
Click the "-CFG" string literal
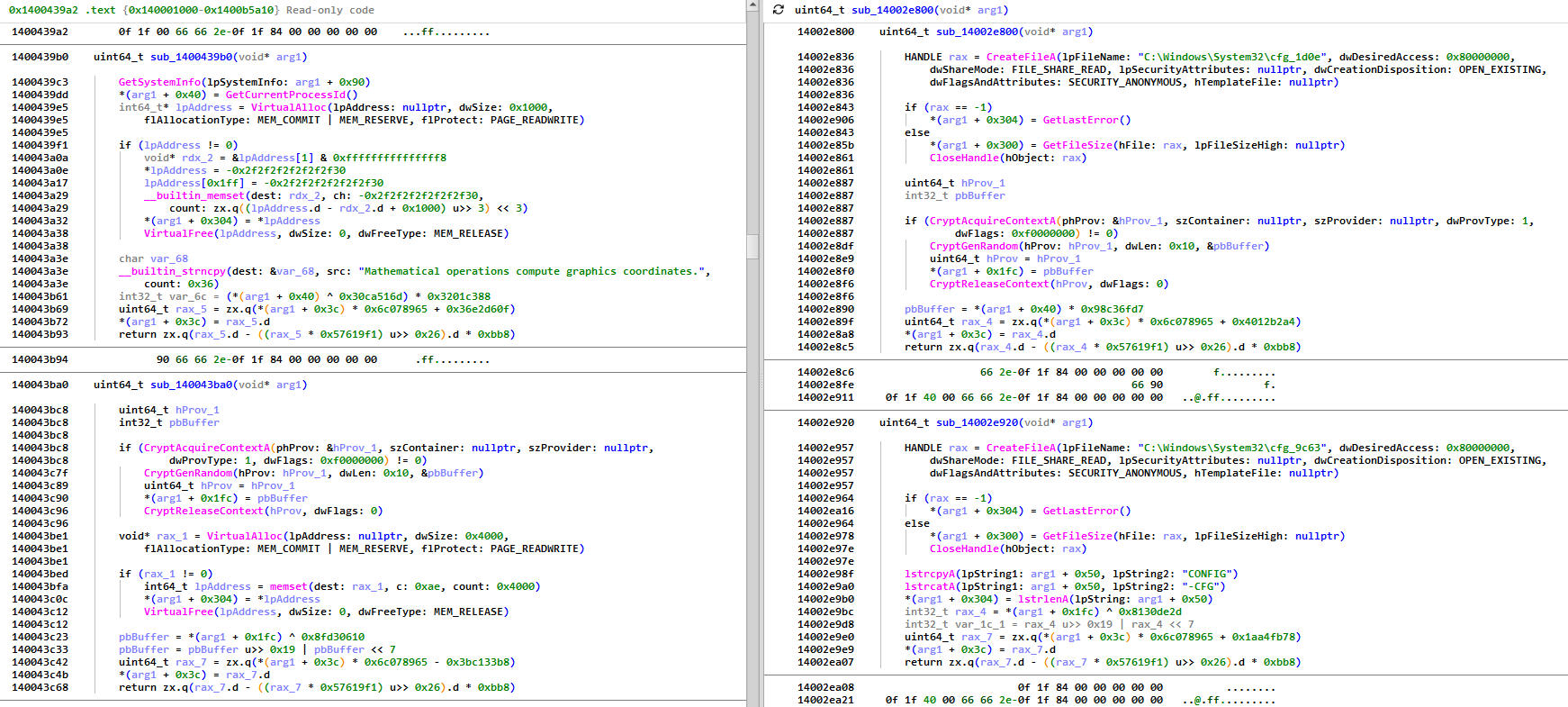click(1200, 586)
